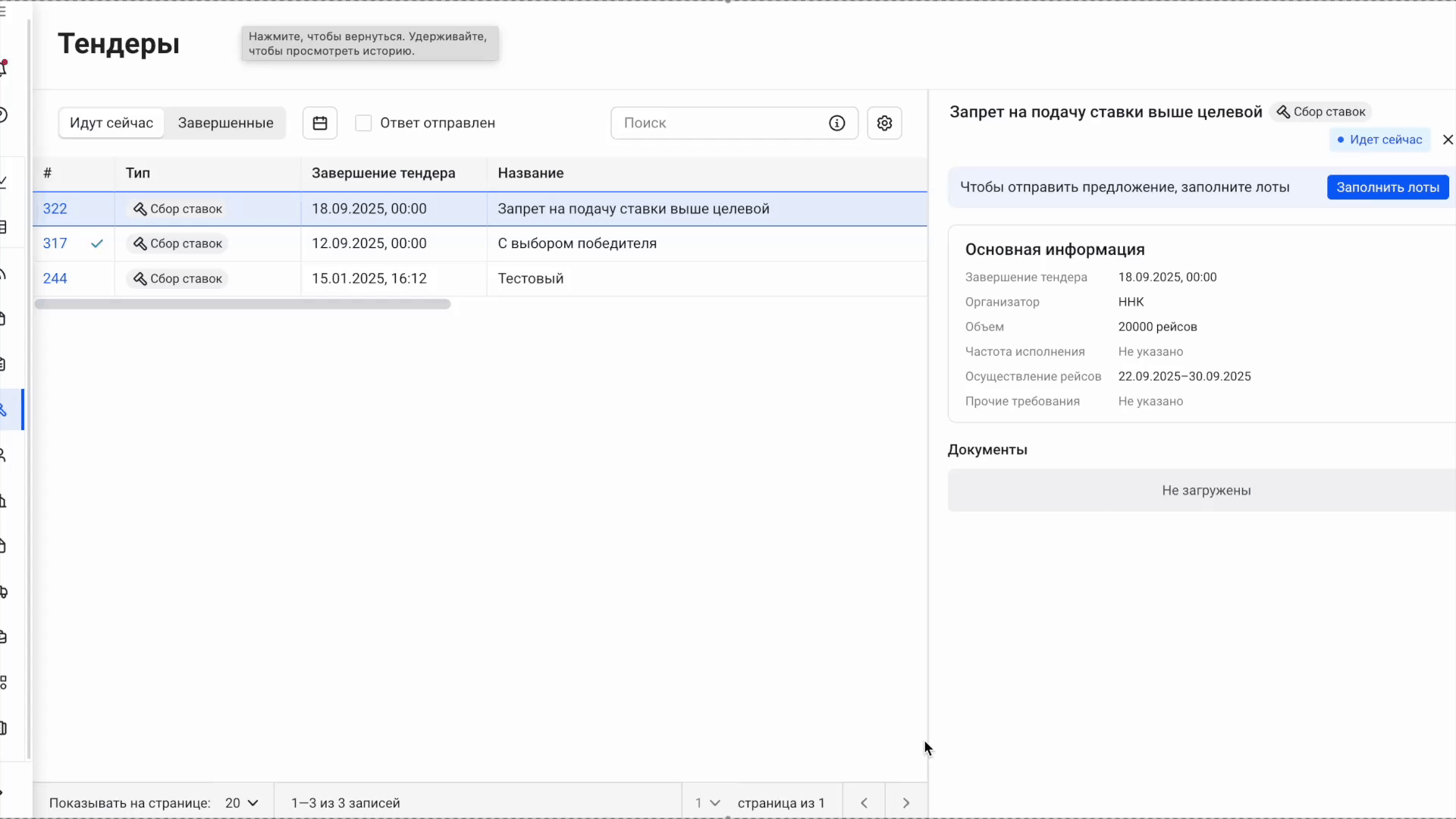Viewport: 1456px width, 819px height.
Task: Open tender number 322 link
Action: point(55,209)
